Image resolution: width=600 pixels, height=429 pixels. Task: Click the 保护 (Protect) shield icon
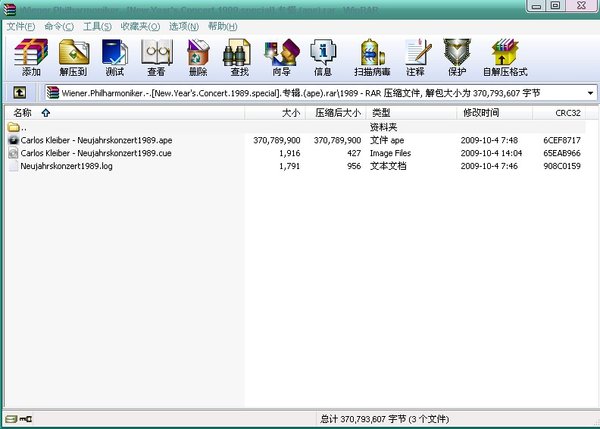[457, 57]
